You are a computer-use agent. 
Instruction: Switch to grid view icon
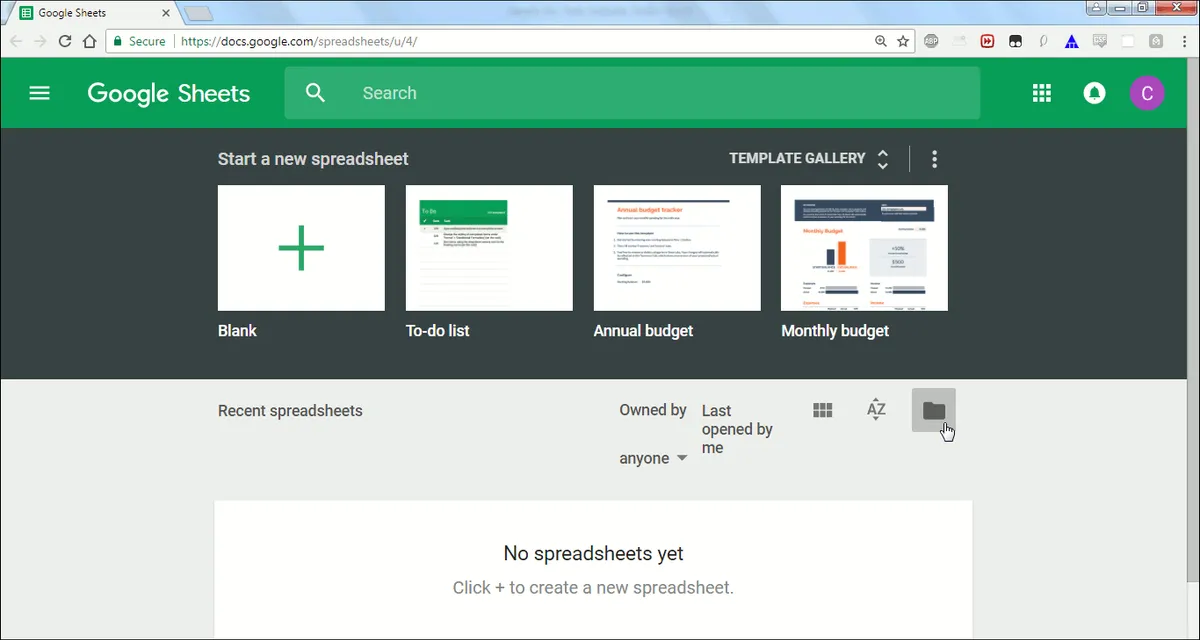click(823, 410)
